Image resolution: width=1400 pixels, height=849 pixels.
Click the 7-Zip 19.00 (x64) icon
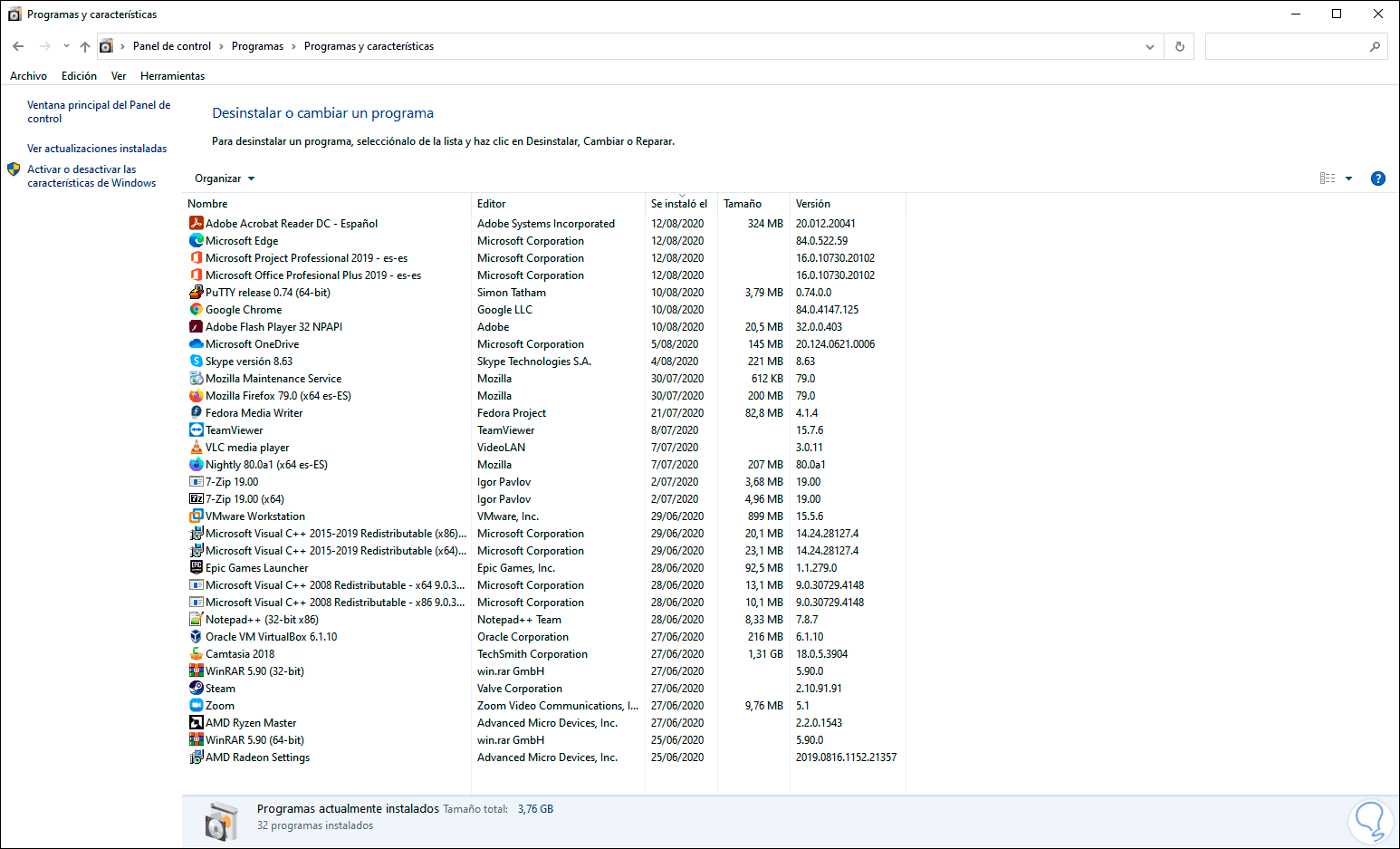click(196, 498)
